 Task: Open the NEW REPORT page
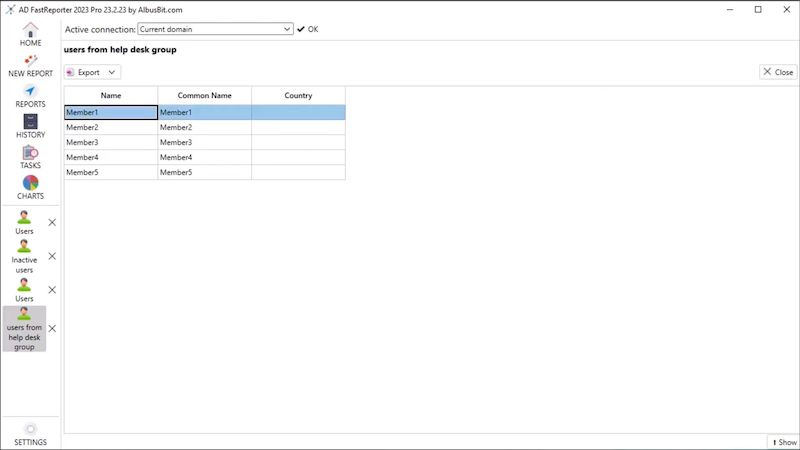click(x=30, y=66)
